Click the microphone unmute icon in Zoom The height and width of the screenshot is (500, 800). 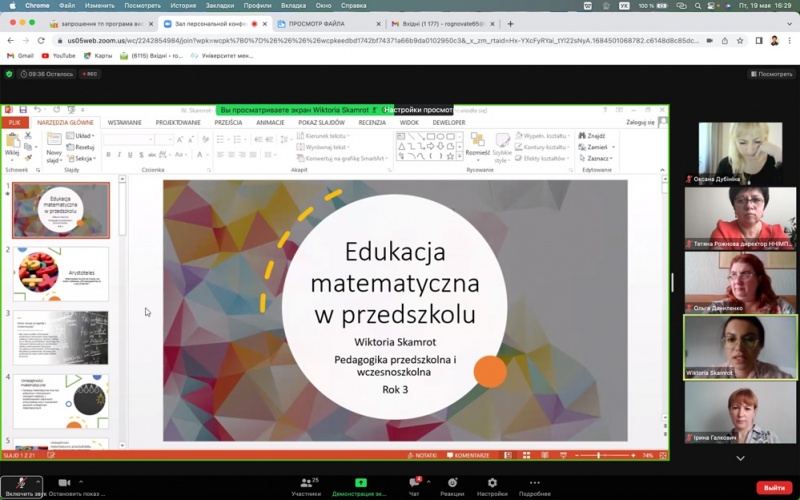[x=20, y=482]
